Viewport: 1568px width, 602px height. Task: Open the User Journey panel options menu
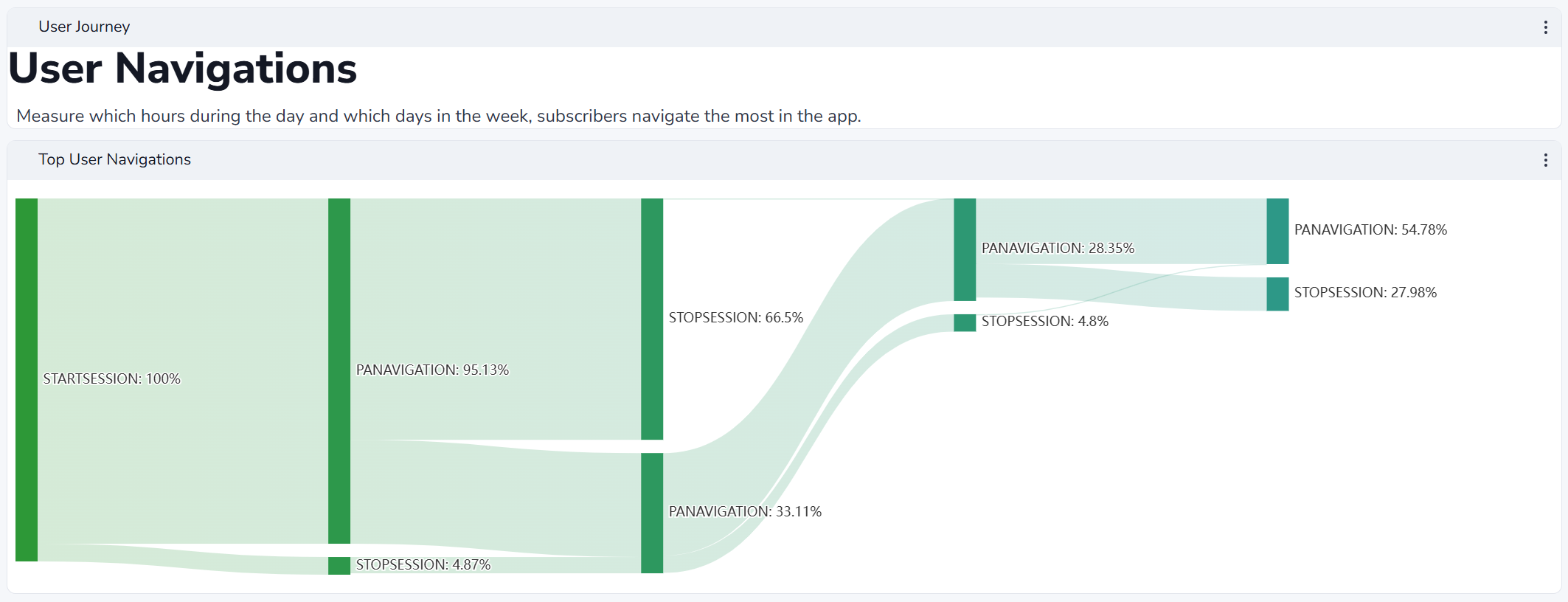coord(1545,27)
